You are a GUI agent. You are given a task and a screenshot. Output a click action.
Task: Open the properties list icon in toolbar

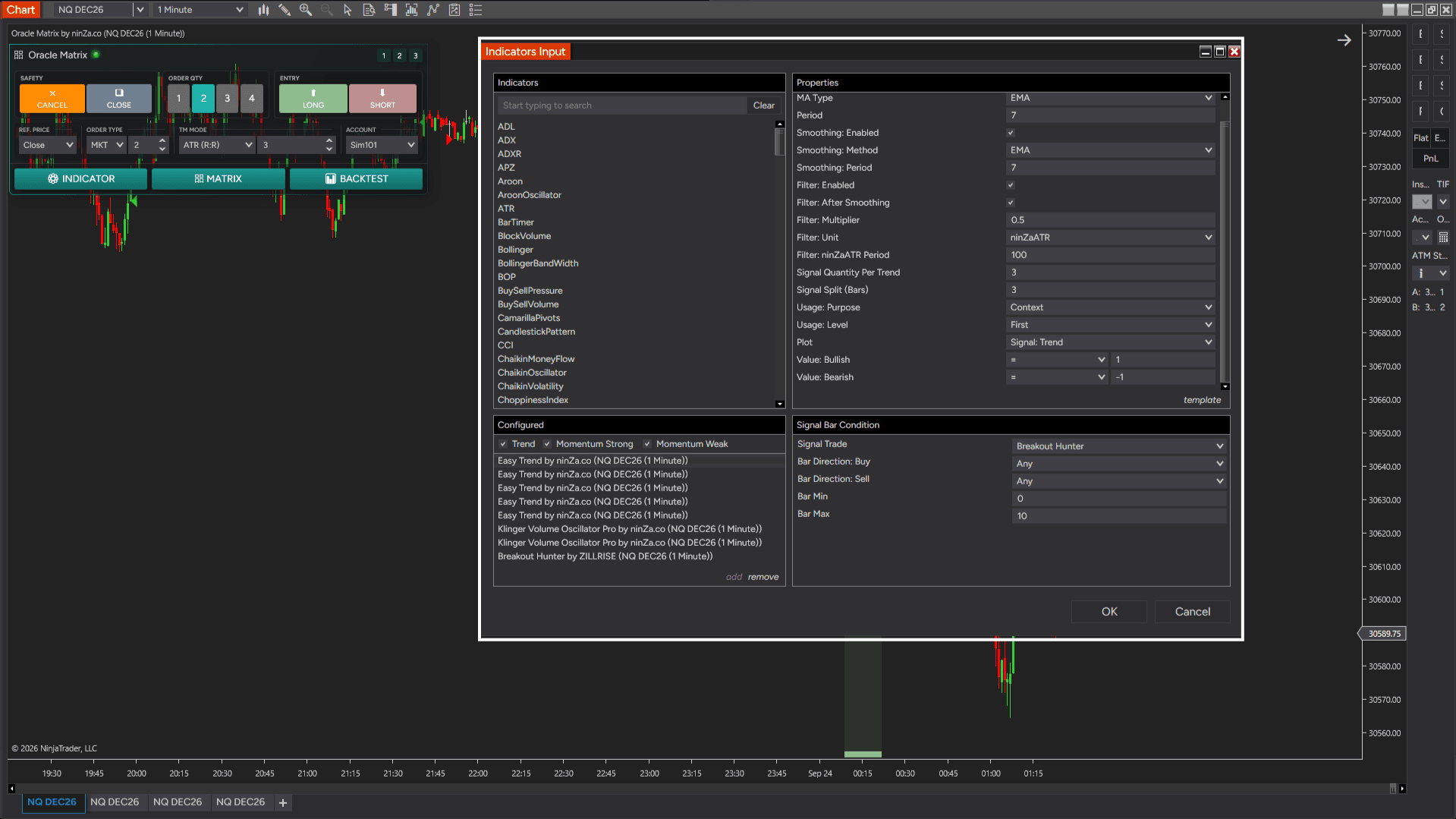coord(476,10)
